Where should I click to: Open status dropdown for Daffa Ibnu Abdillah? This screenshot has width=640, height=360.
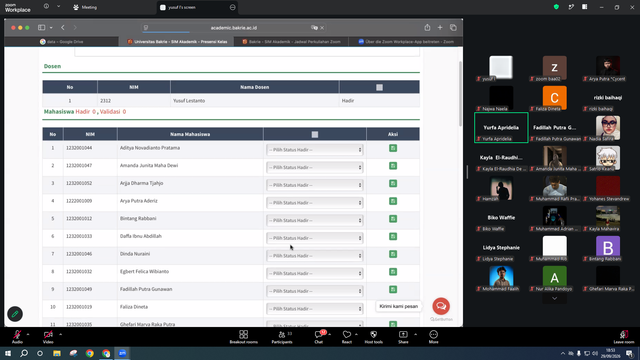pos(314,238)
